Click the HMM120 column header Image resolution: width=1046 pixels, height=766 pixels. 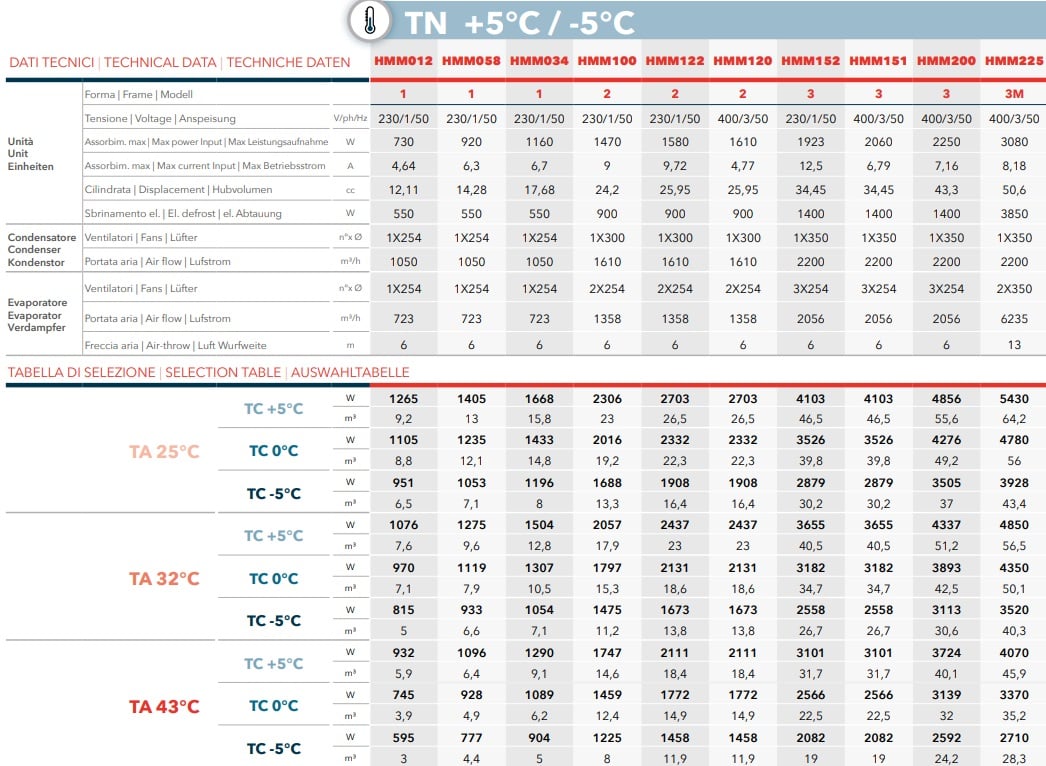(x=742, y=61)
